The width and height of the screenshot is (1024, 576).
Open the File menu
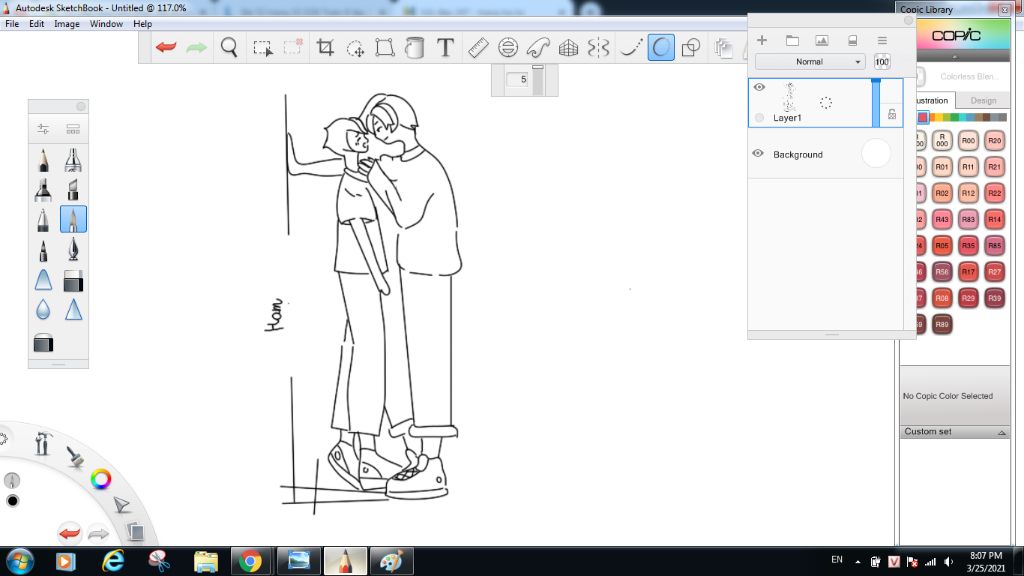click(x=12, y=24)
